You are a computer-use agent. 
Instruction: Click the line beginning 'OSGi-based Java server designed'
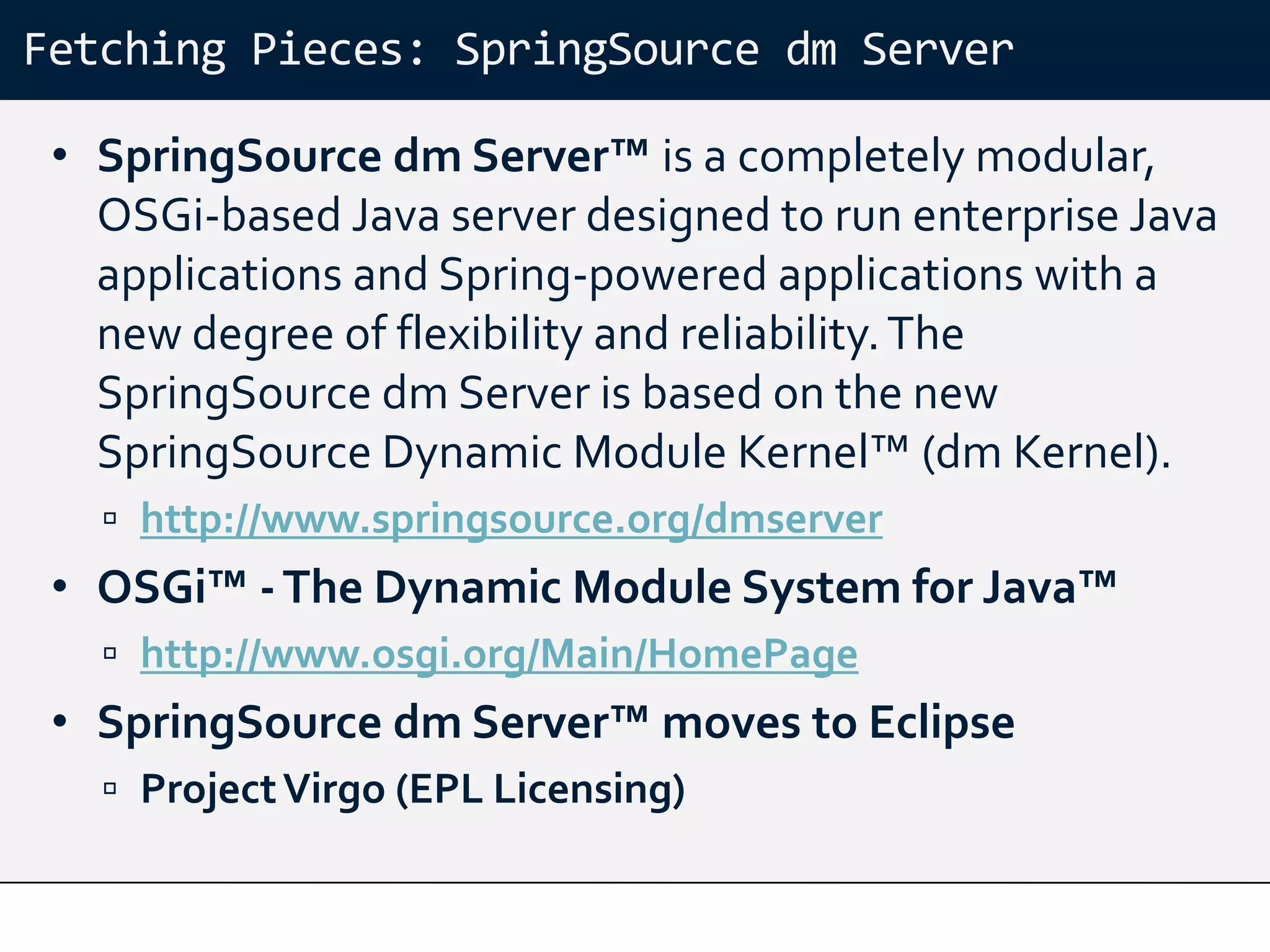[x=657, y=216]
